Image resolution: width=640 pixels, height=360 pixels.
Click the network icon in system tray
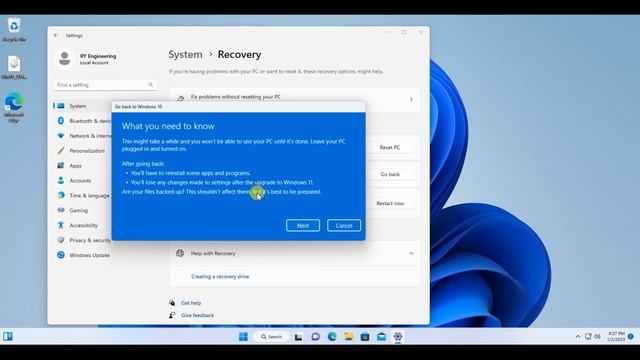(x=588, y=337)
